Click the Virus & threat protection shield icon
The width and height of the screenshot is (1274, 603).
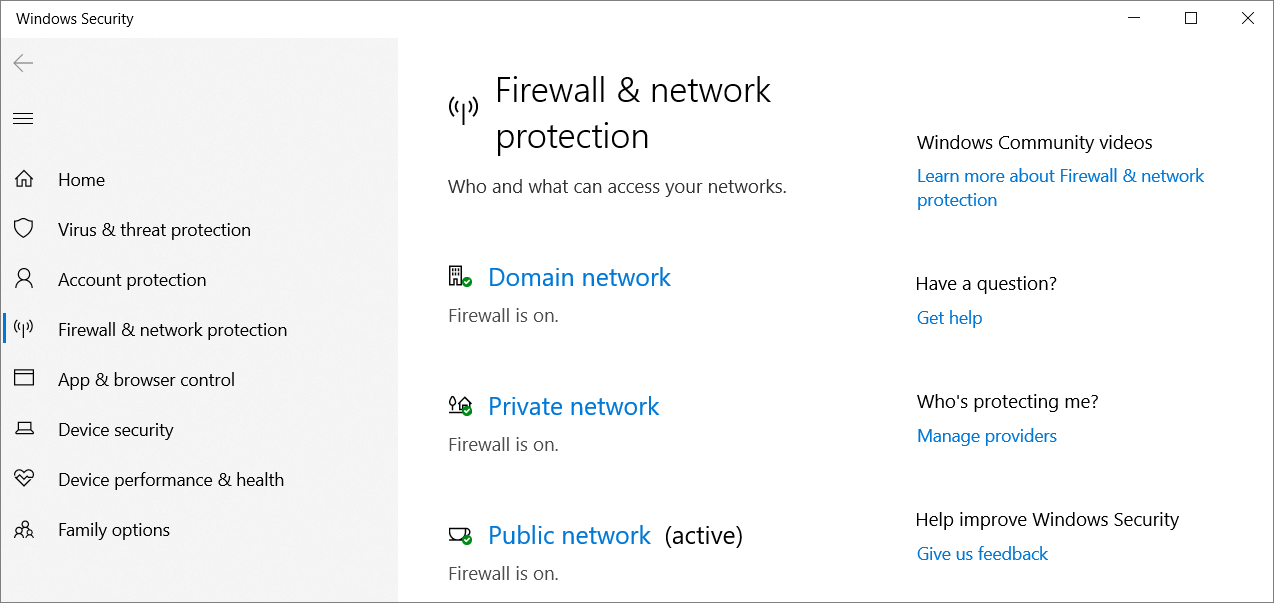click(24, 229)
